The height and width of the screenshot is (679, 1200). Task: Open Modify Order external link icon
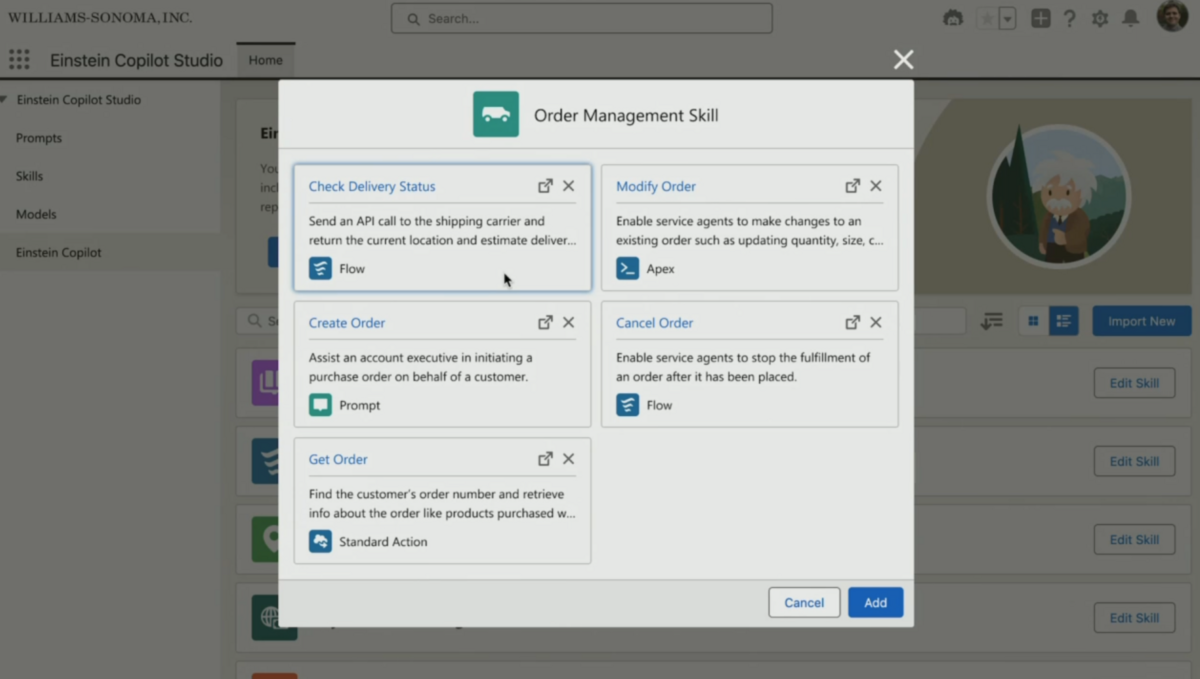(853, 186)
